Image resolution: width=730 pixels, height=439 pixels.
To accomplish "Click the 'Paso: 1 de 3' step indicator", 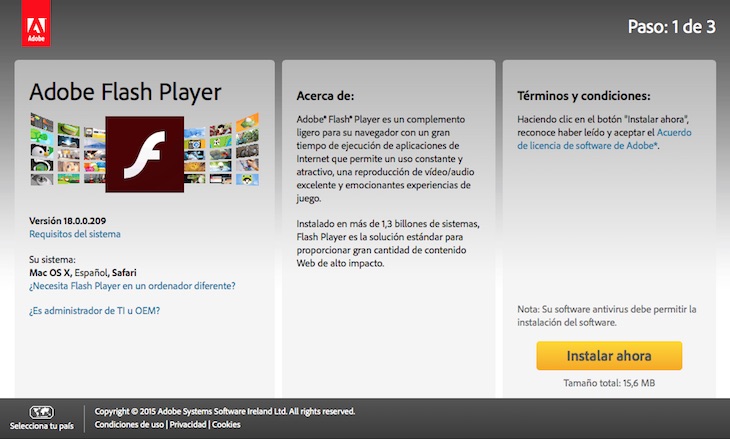I will [x=671, y=27].
